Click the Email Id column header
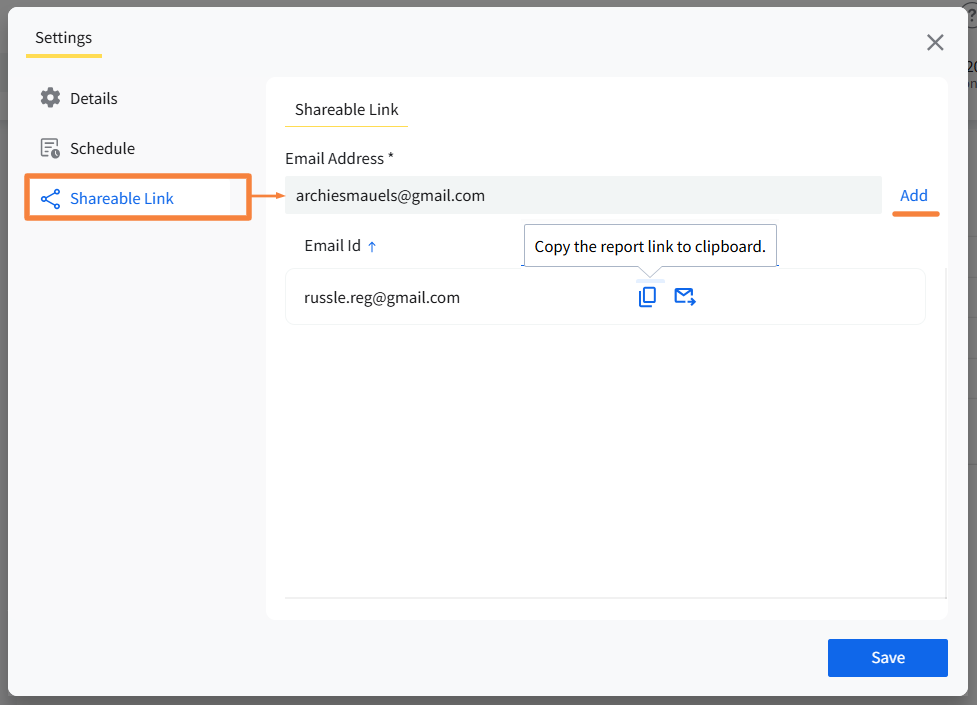 coord(332,246)
